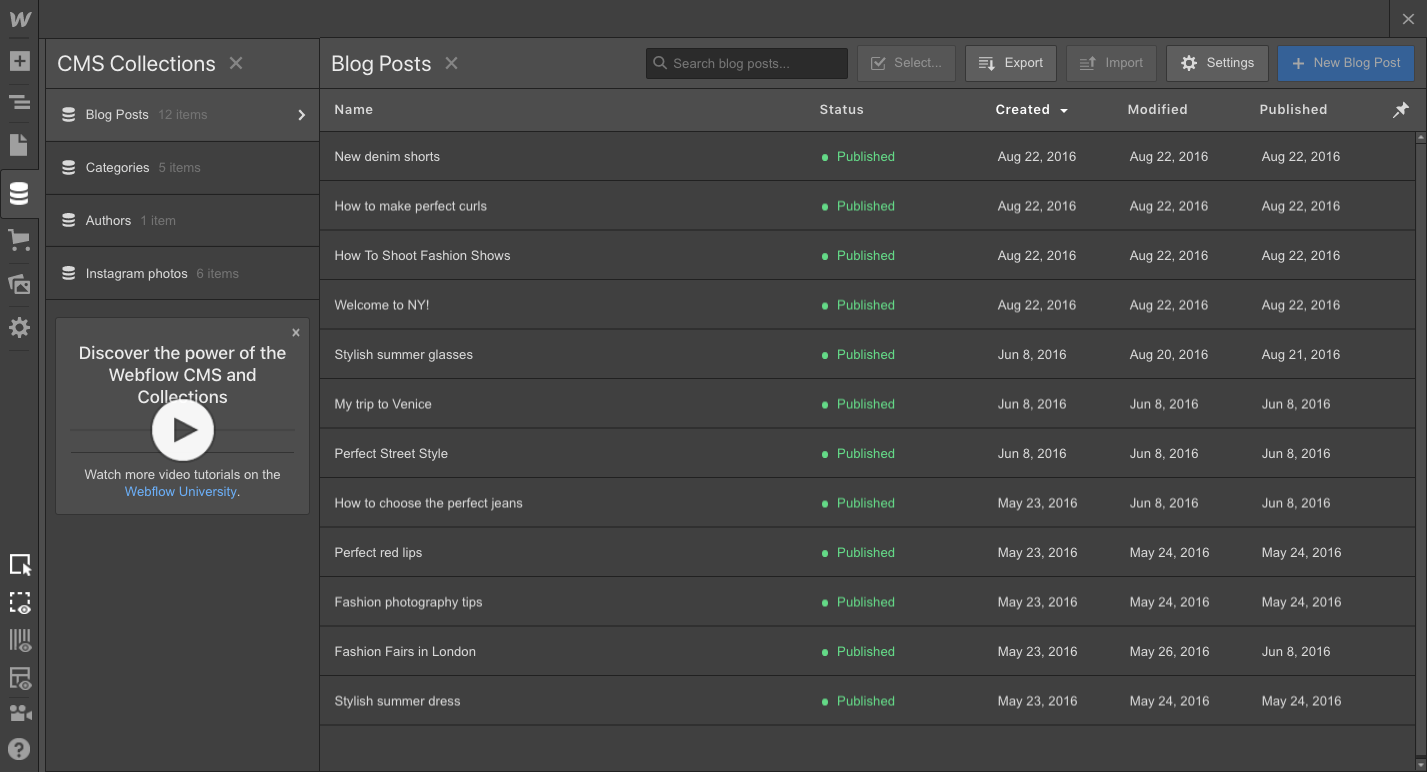
Task: Open the project Settings gear in sidebar
Action: point(19,328)
